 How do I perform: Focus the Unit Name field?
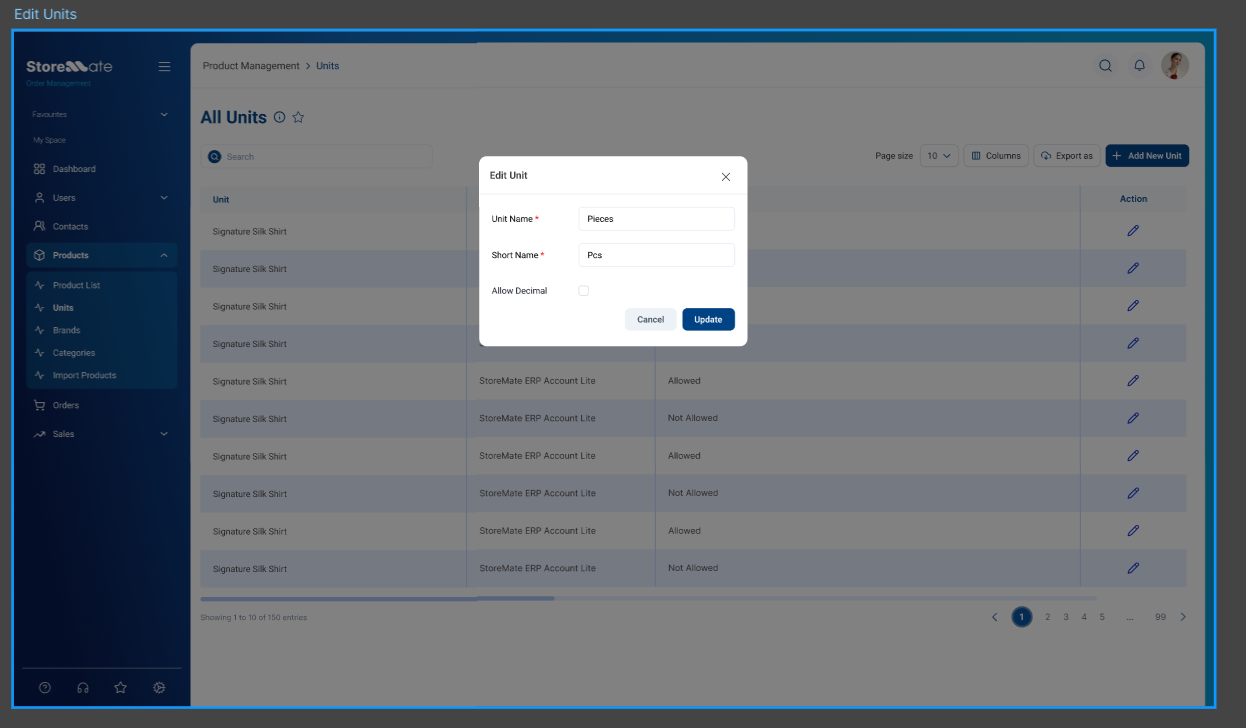tap(656, 219)
